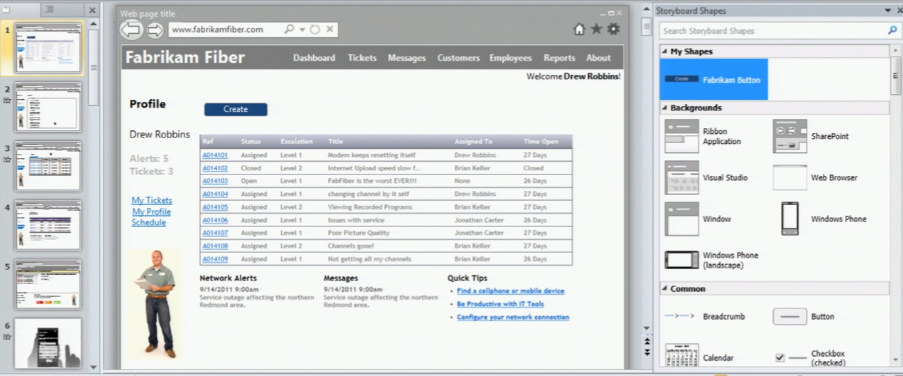The image size is (903, 376).
Task: Open the Messages menu item
Action: 407,58
